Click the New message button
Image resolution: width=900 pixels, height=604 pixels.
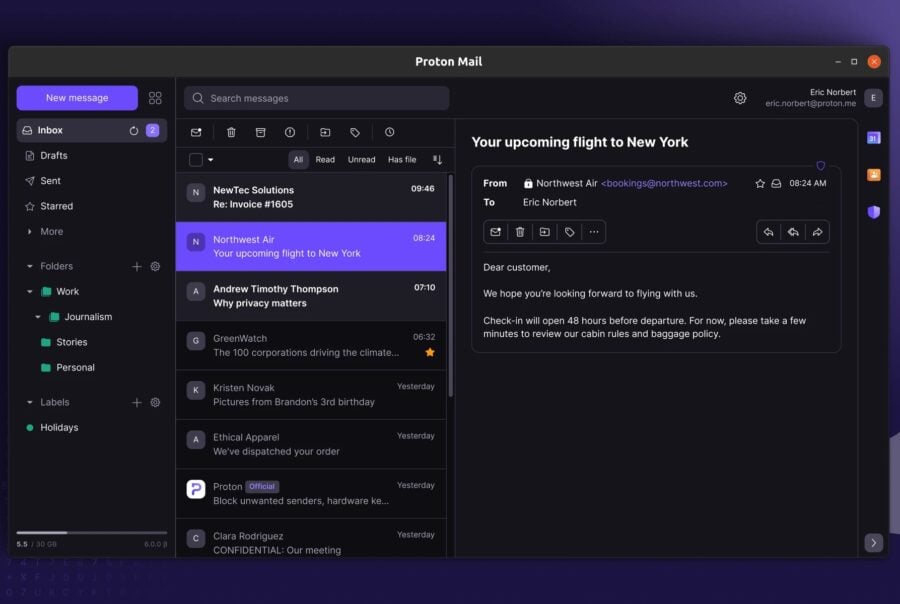click(x=77, y=98)
